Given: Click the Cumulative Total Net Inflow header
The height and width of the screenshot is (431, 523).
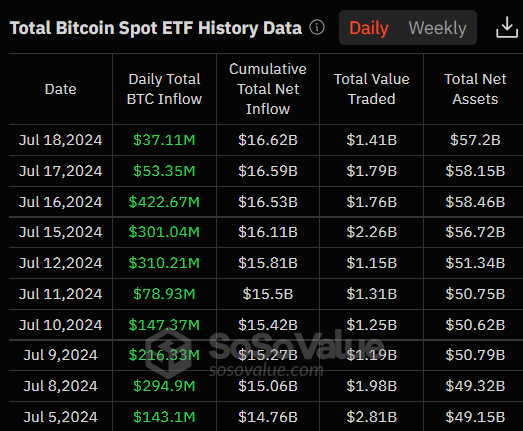Looking at the screenshot, I should (x=268, y=89).
